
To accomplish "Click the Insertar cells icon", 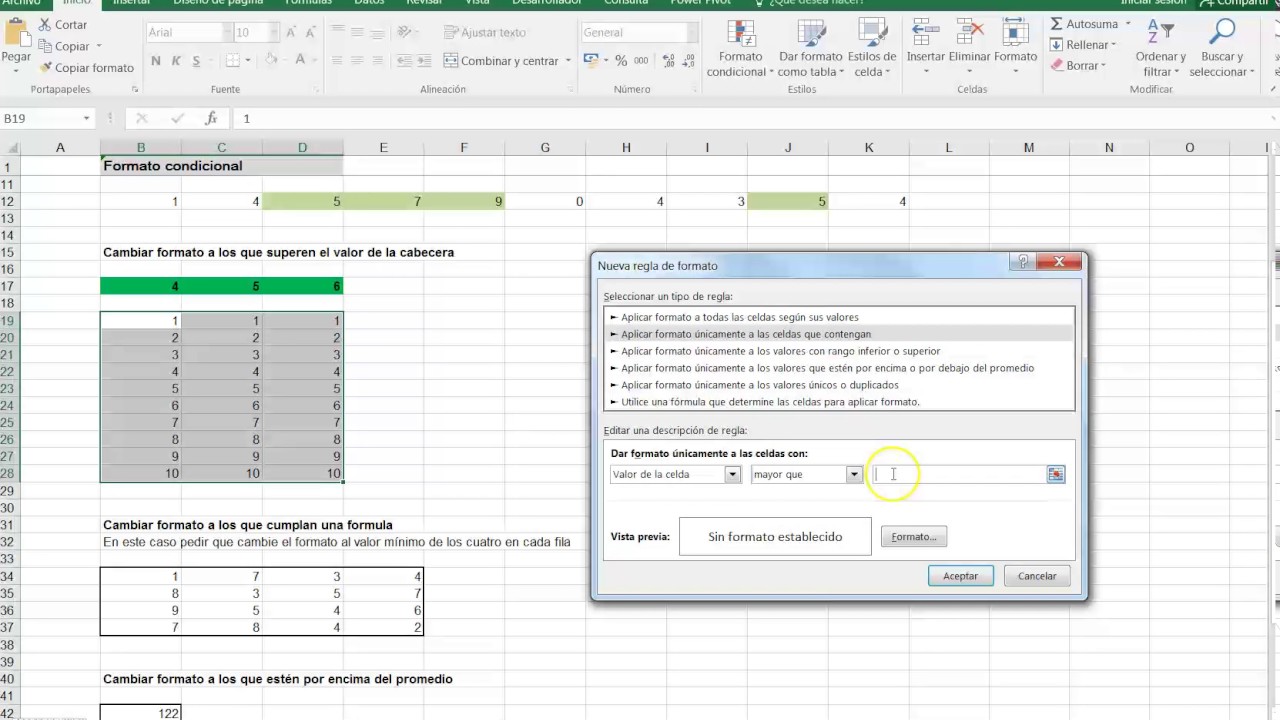I will tap(925, 34).
